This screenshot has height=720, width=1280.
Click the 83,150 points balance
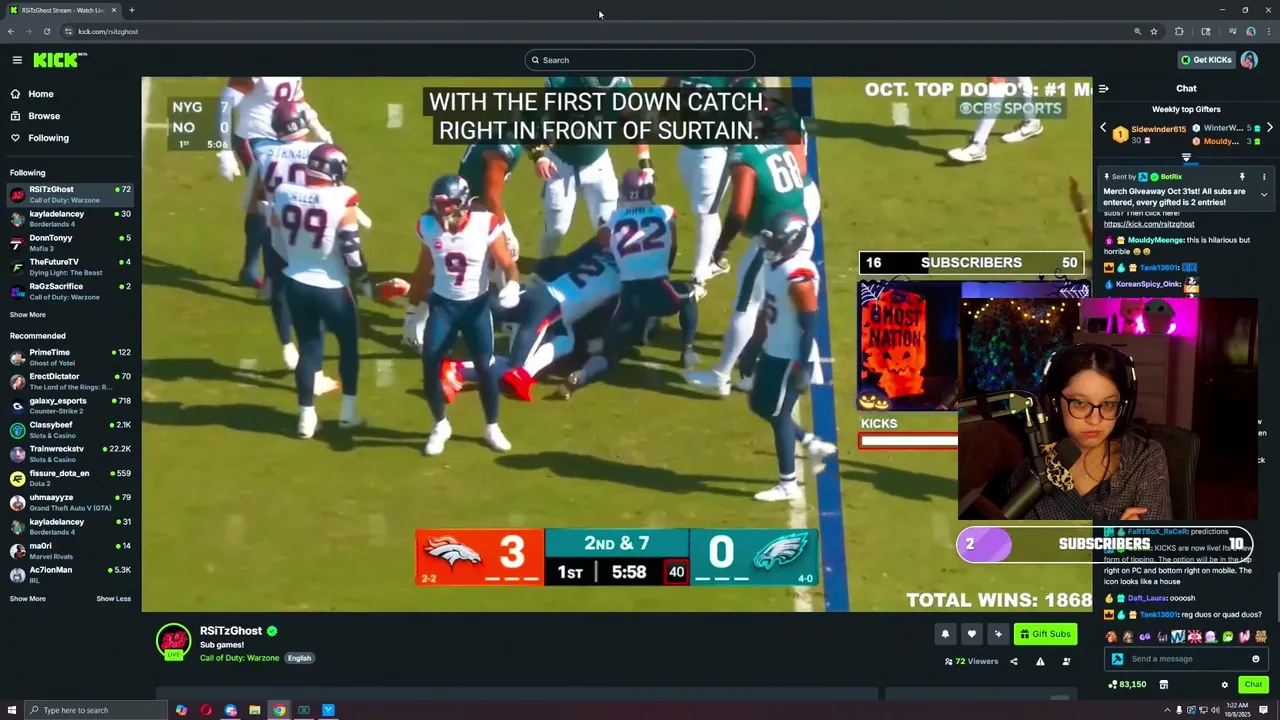pyautogui.click(x=1126, y=685)
